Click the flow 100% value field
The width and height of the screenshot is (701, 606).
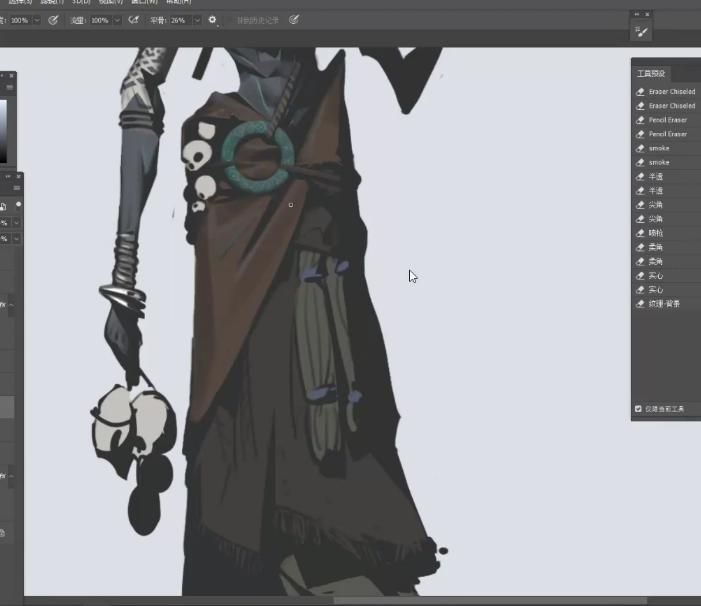[101, 21]
